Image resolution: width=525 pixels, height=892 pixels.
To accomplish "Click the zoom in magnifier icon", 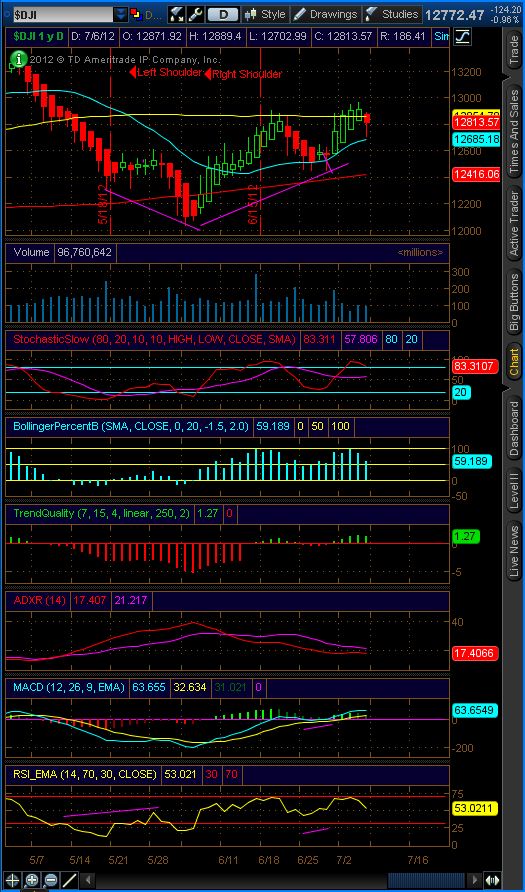I will coord(32,880).
